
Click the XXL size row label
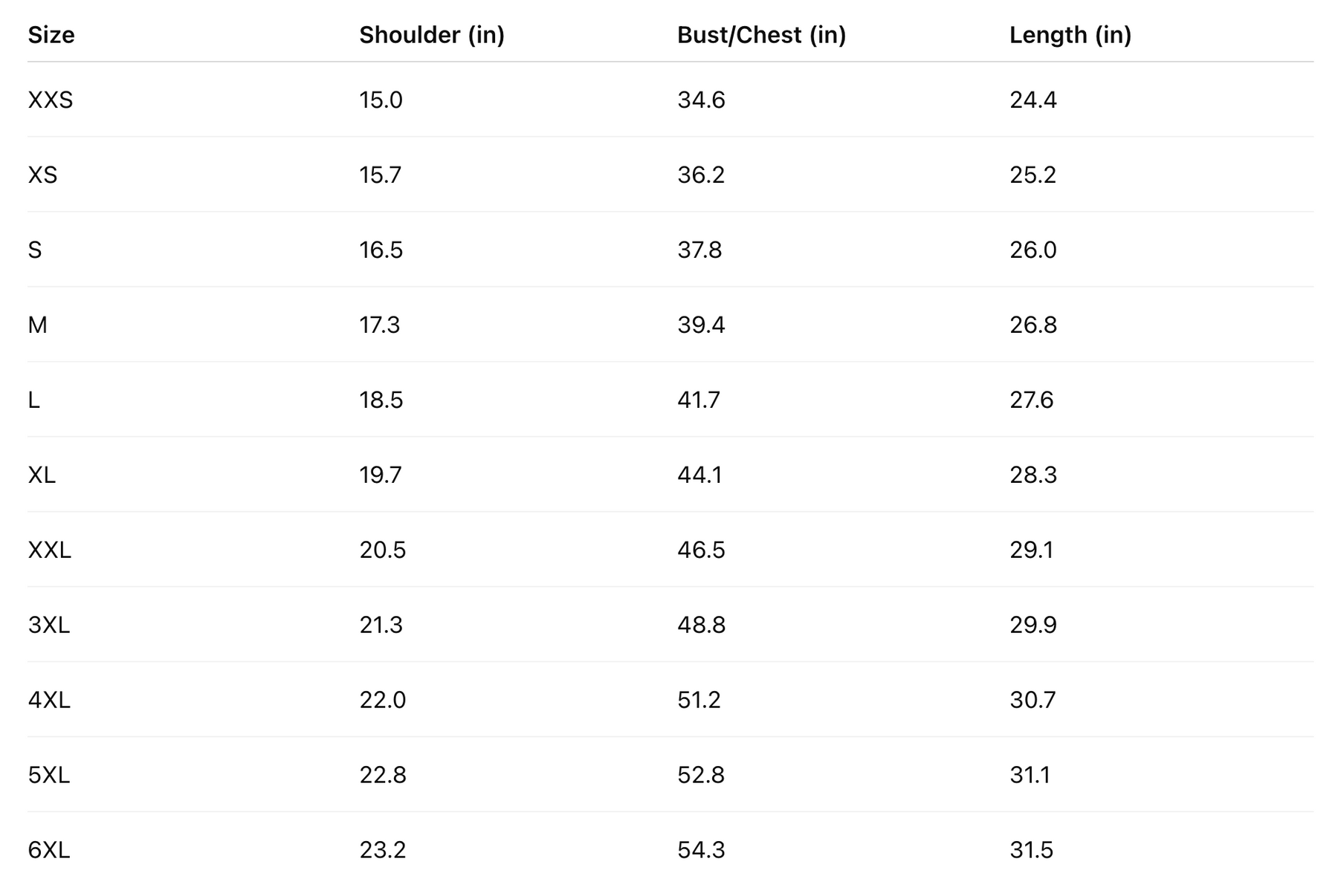[x=50, y=550]
